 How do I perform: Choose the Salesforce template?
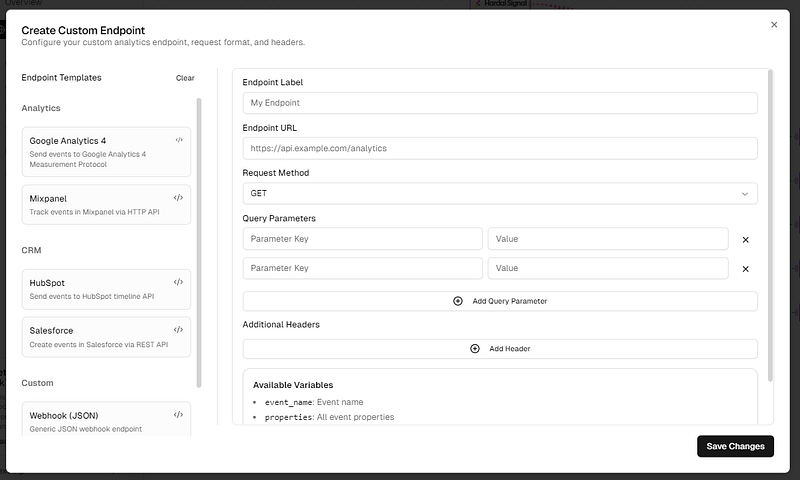[106, 337]
